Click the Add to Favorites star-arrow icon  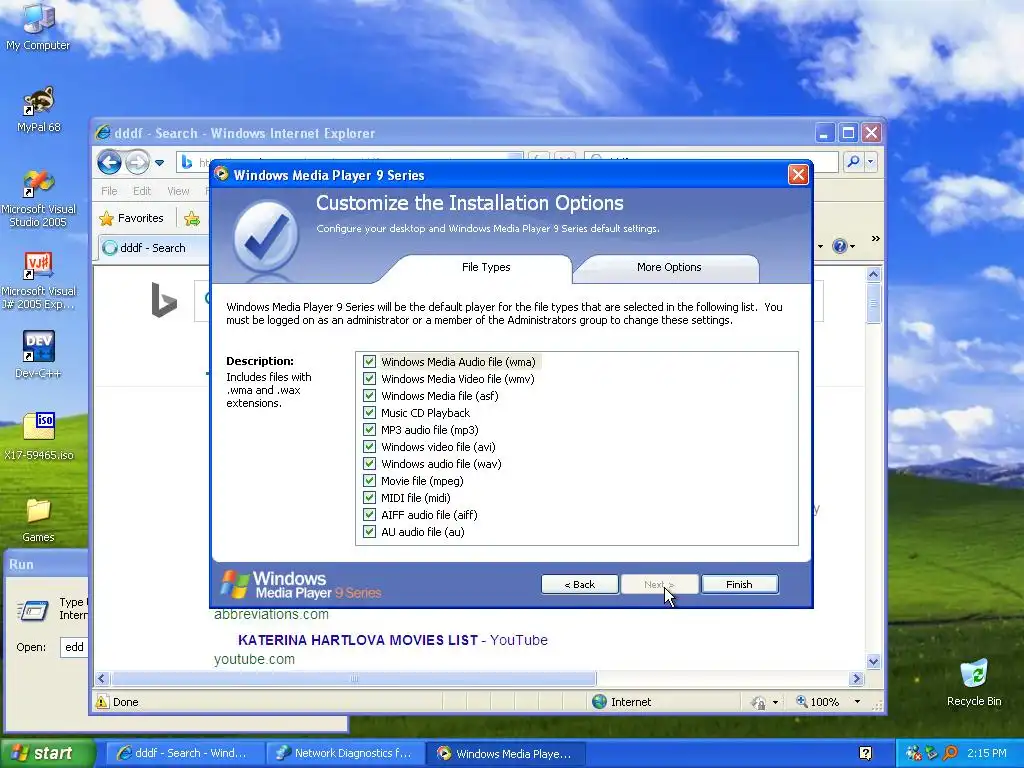pyautogui.click(x=191, y=219)
